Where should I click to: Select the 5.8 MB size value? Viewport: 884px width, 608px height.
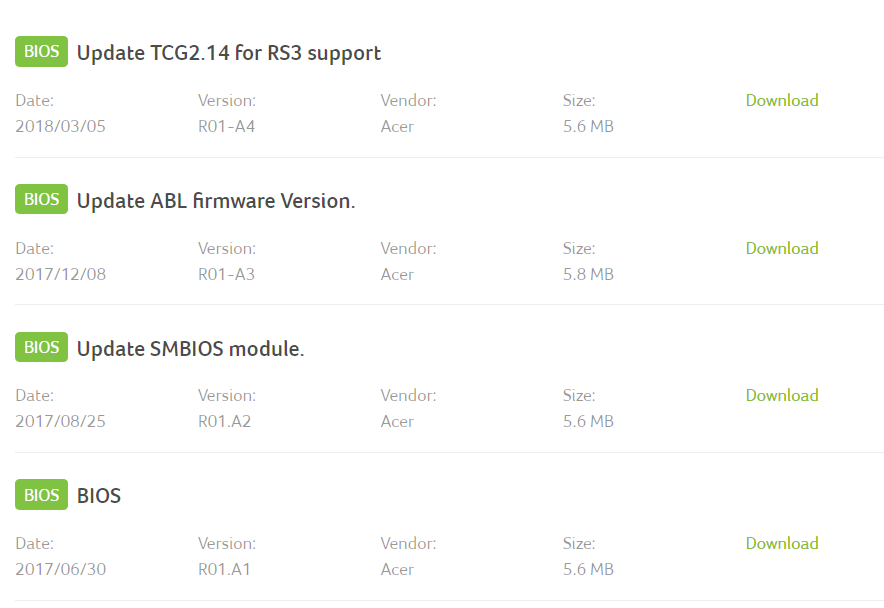[588, 274]
